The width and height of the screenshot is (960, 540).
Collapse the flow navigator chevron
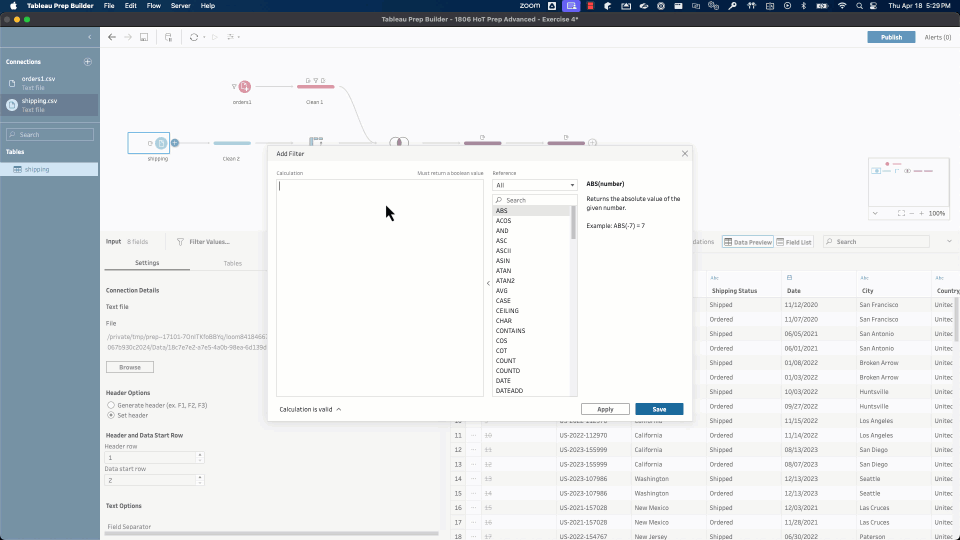point(875,214)
